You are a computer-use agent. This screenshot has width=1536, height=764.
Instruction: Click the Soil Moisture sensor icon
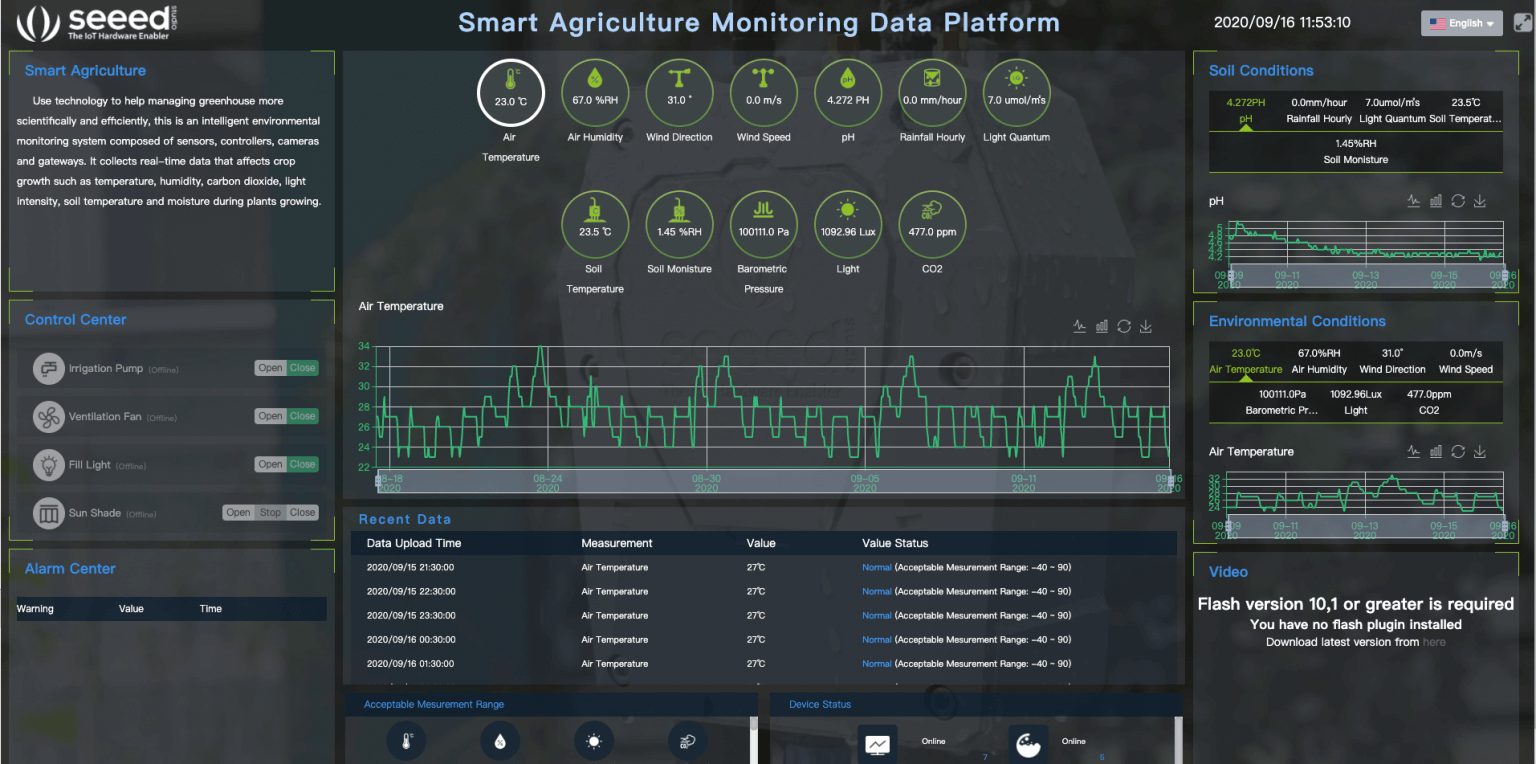point(679,224)
